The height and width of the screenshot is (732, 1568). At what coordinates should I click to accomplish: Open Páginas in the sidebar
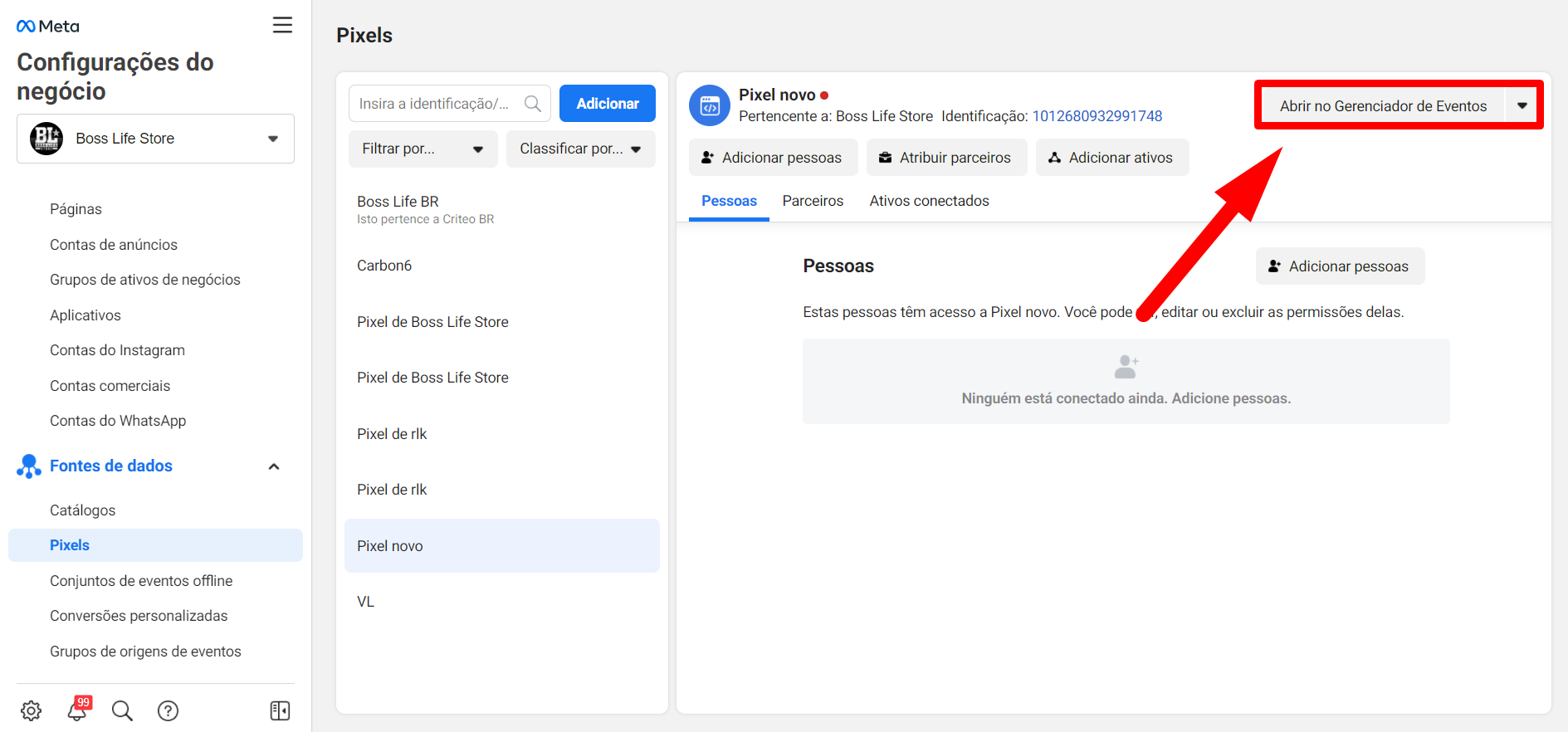click(x=76, y=209)
